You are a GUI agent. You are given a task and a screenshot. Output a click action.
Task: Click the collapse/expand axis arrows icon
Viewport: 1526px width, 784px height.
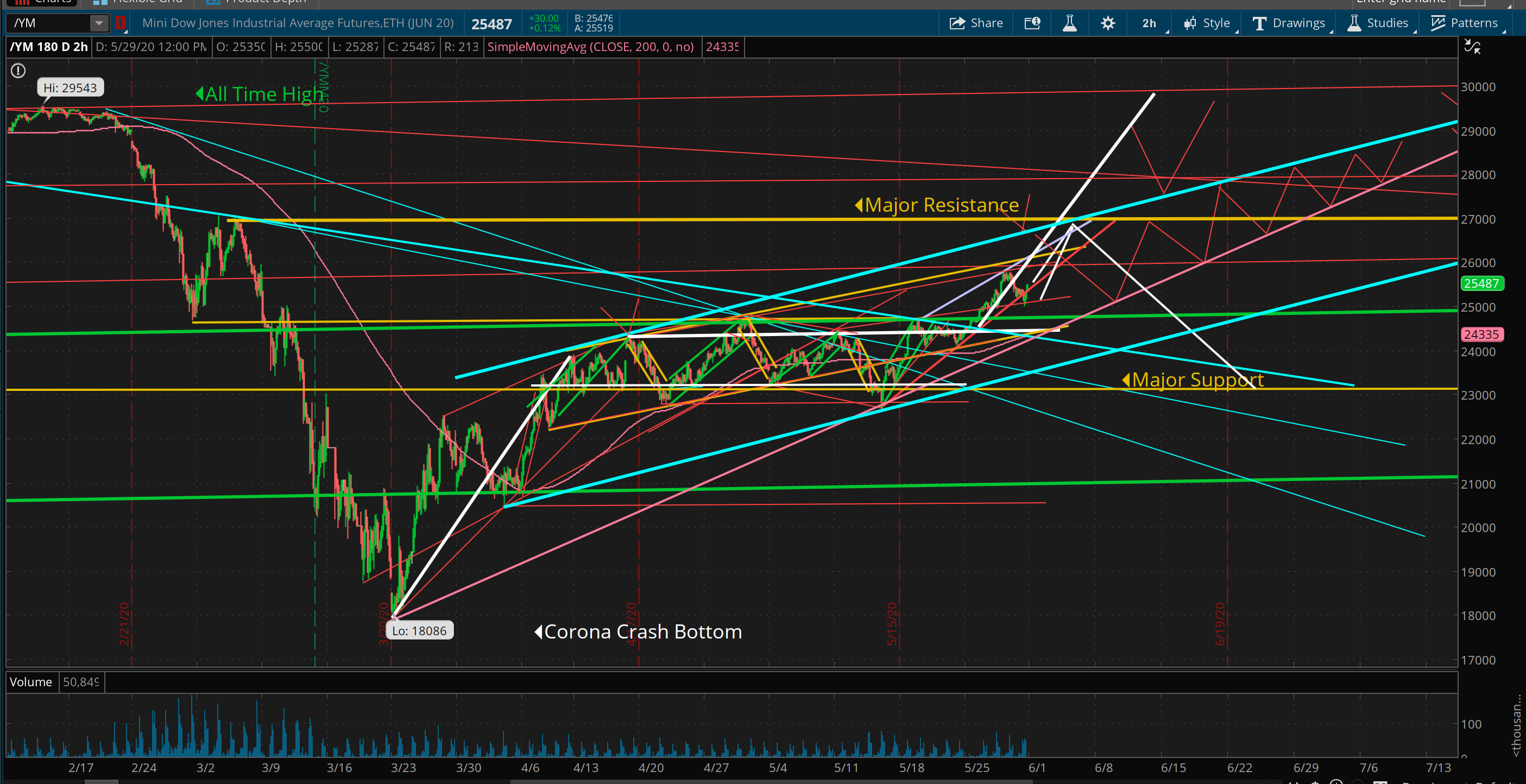coord(1472,47)
